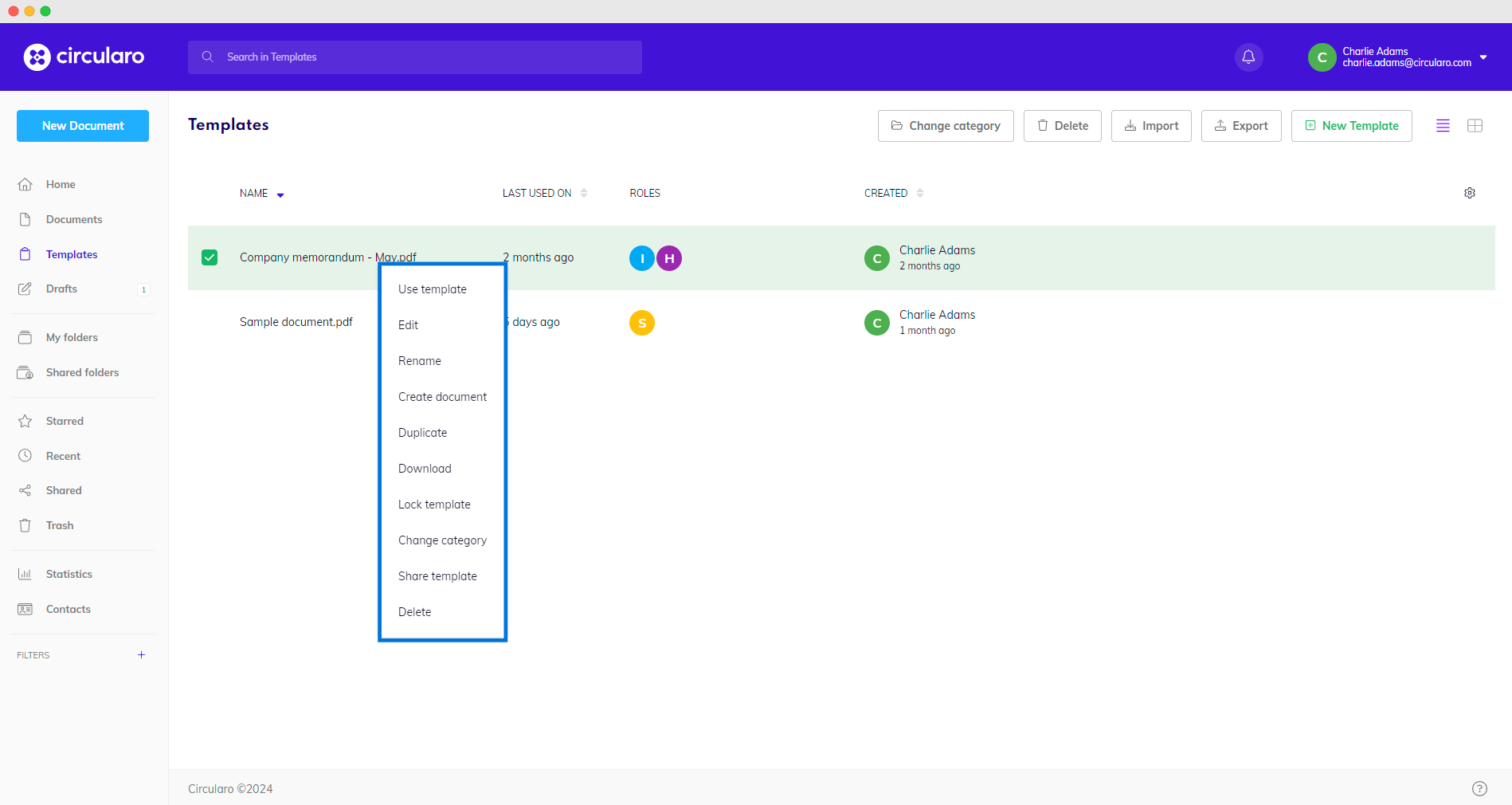1512x805 pixels.
Task: Change NAME column sort direction
Action: click(280, 193)
